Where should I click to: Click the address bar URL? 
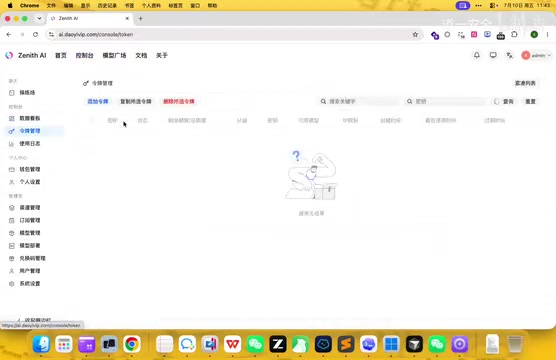click(x=96, y=34)
